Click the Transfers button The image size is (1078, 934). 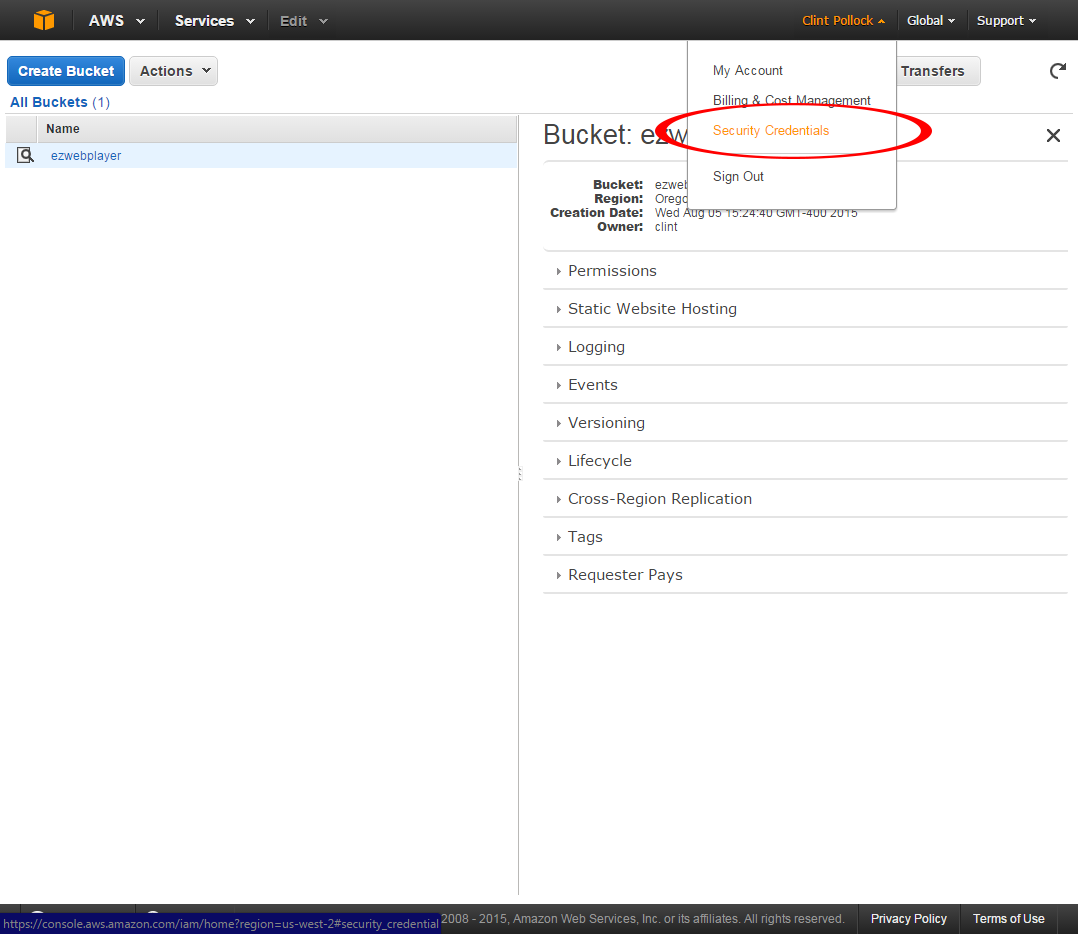(938, 71)
